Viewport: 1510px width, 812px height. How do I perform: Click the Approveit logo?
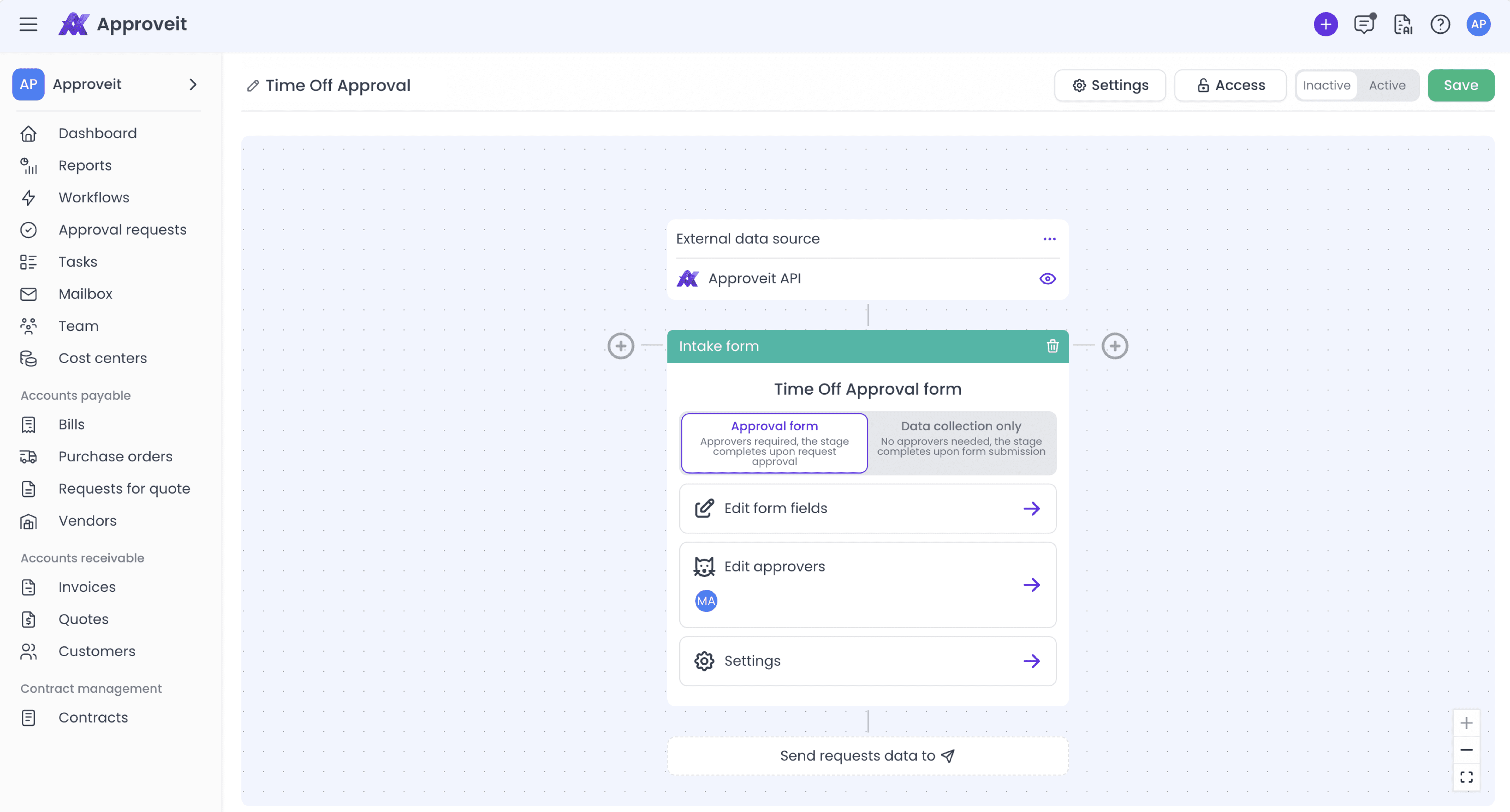pyautogui.click(x=122, y=24)
